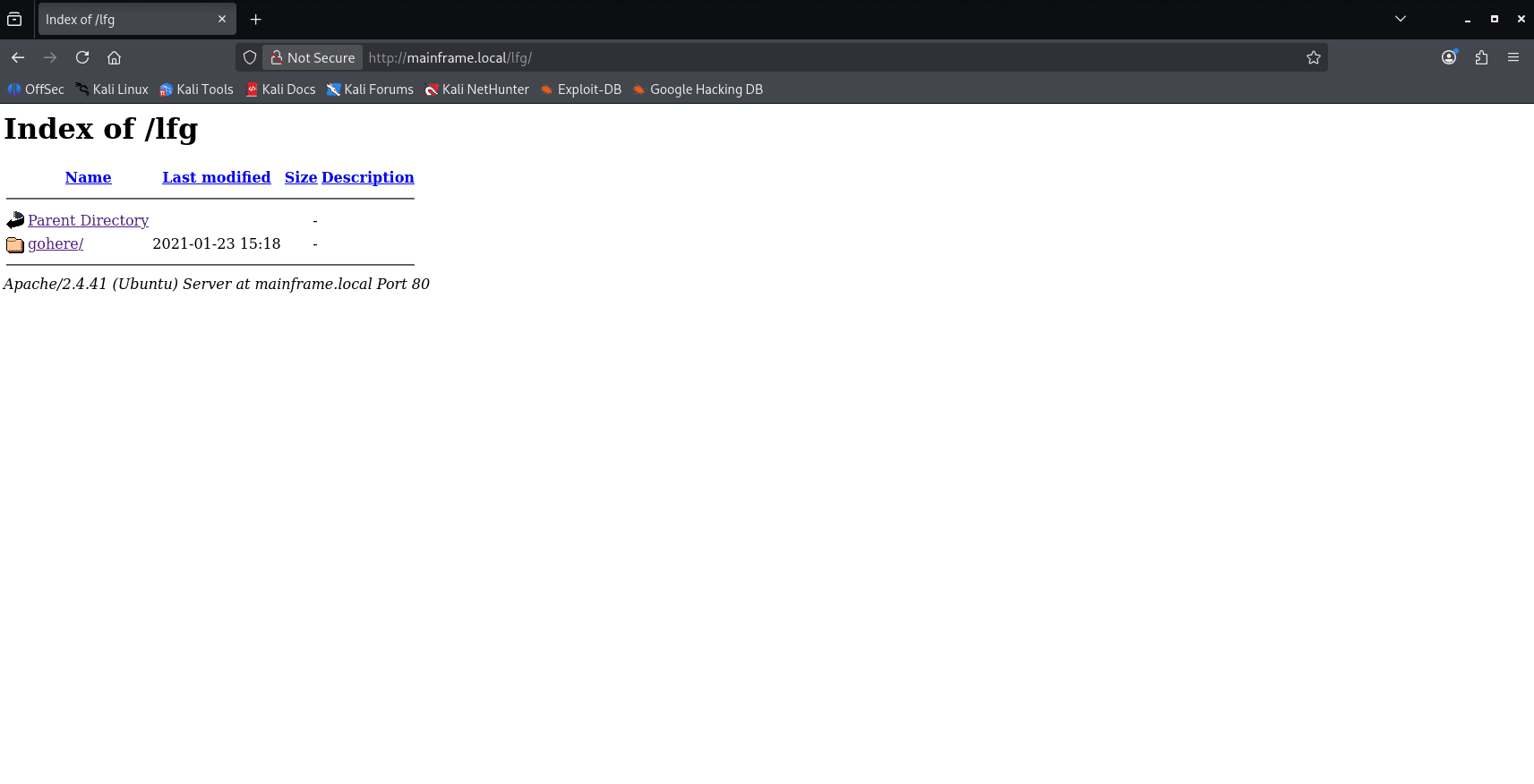Open the Not Secure site info
1534x784 pixels.
(313, 57)
